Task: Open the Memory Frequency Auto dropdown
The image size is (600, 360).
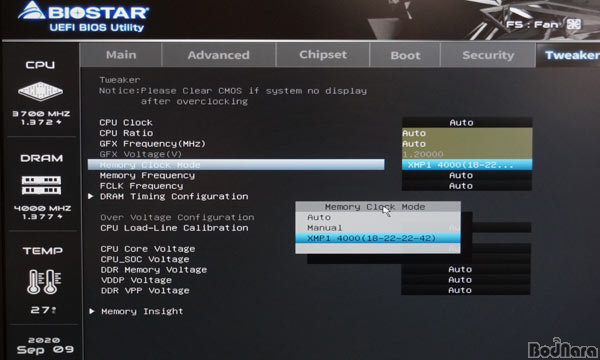Action: [x=467, y=175]
